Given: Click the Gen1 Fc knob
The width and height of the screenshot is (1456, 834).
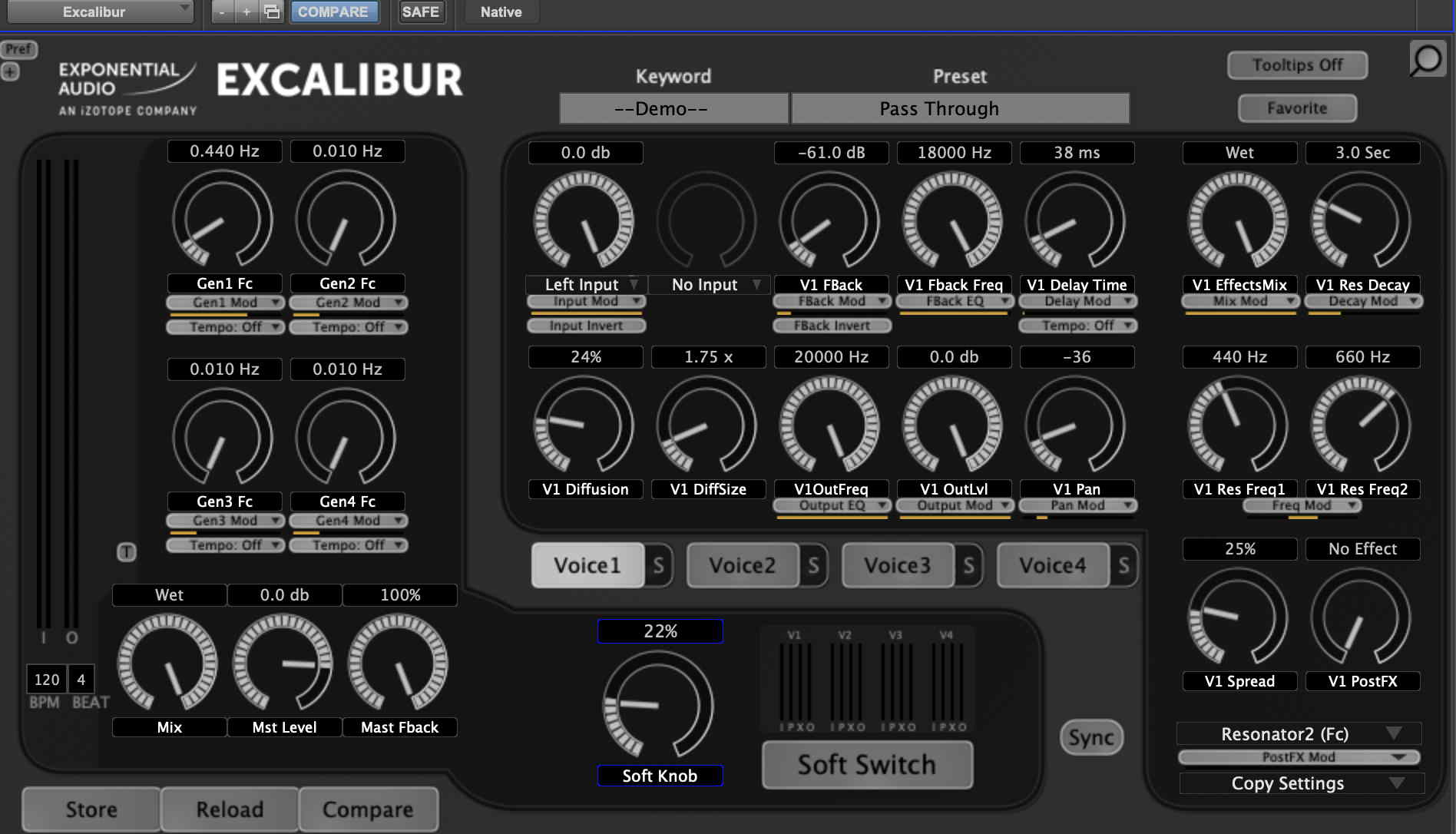Looking at the screenshot, I should pyautogui.click(x=223, y=220).
